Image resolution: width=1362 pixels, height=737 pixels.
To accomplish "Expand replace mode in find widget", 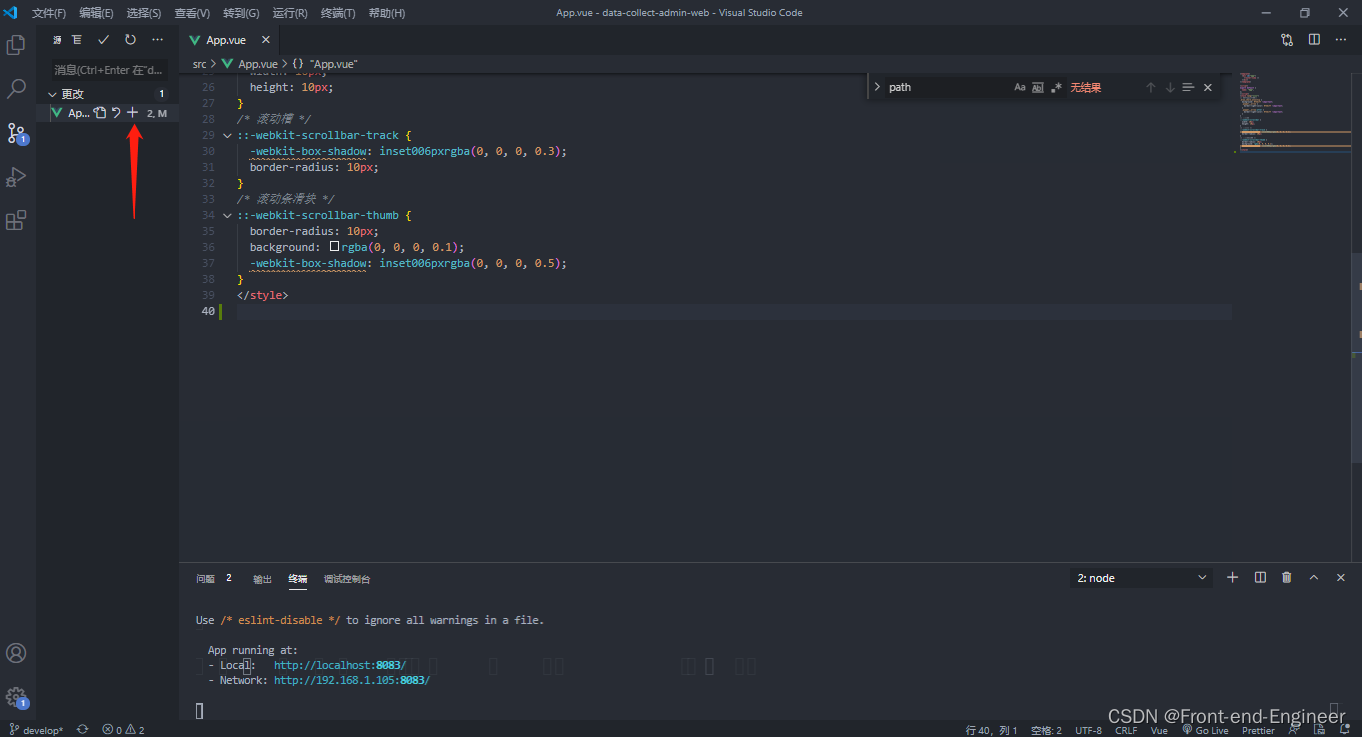I will pyautogui.click(x=877, y=87).
